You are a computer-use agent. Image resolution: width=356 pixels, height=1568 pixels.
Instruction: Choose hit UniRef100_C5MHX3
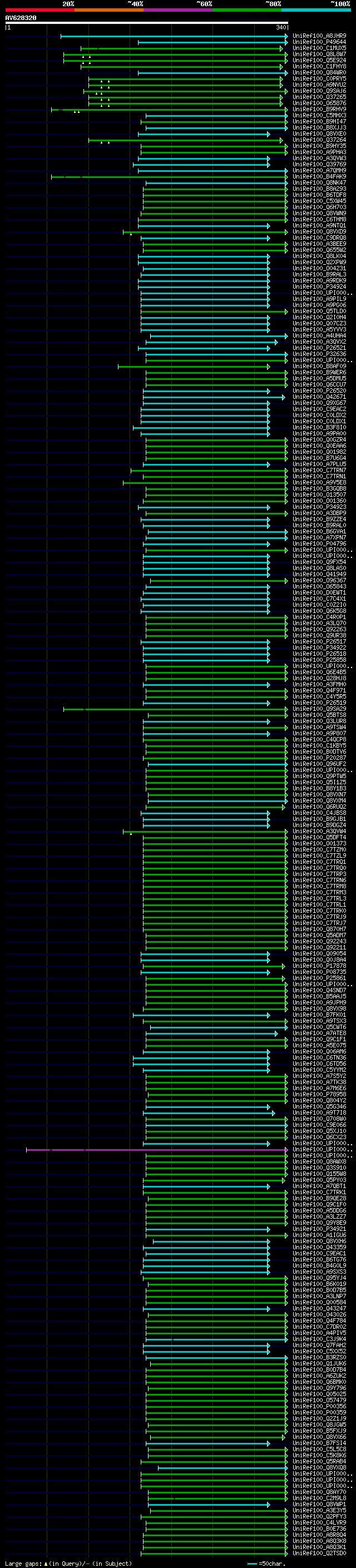point(319,115)
